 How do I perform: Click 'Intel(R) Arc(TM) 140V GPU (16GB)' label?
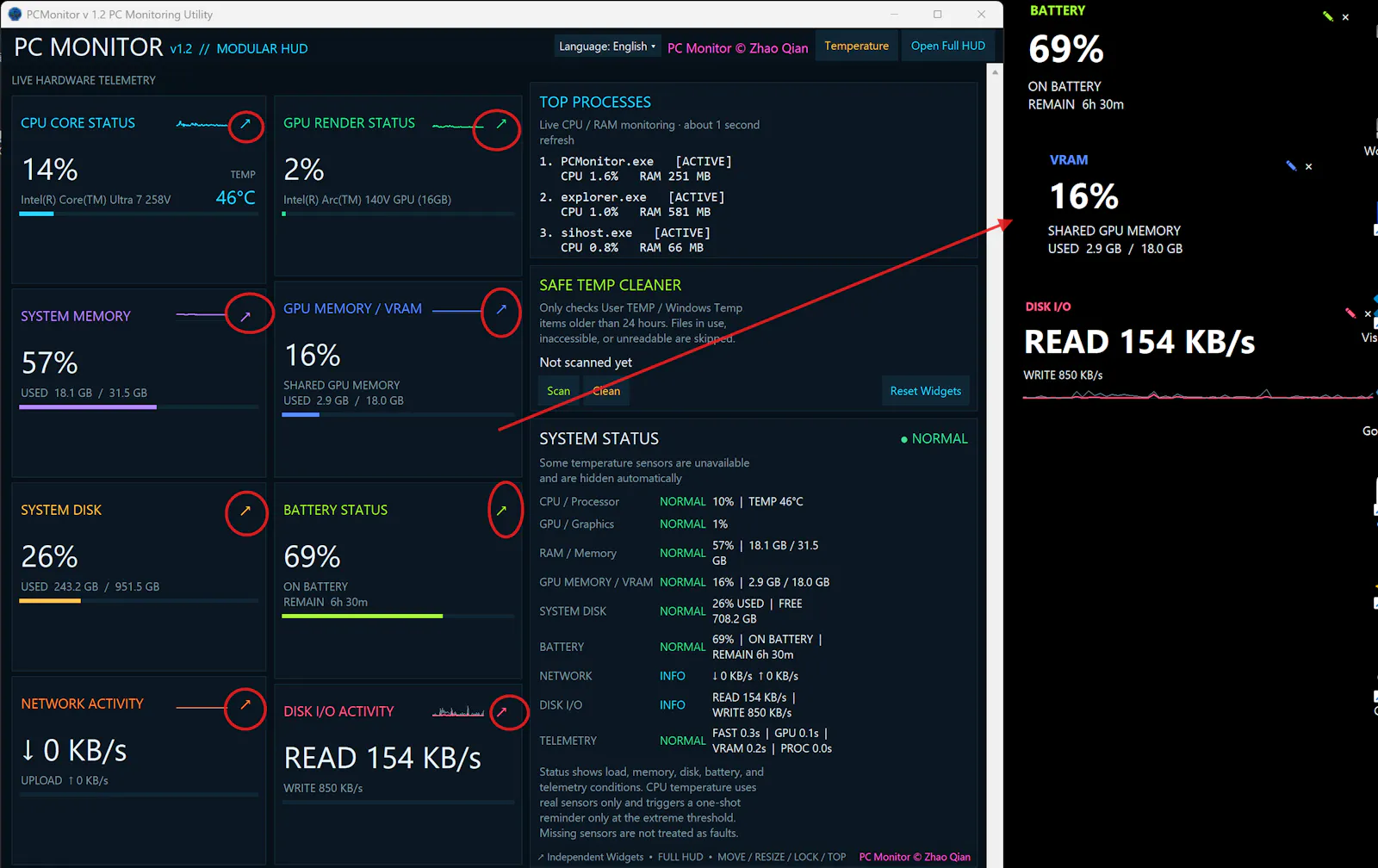click(x=368, y=200)
